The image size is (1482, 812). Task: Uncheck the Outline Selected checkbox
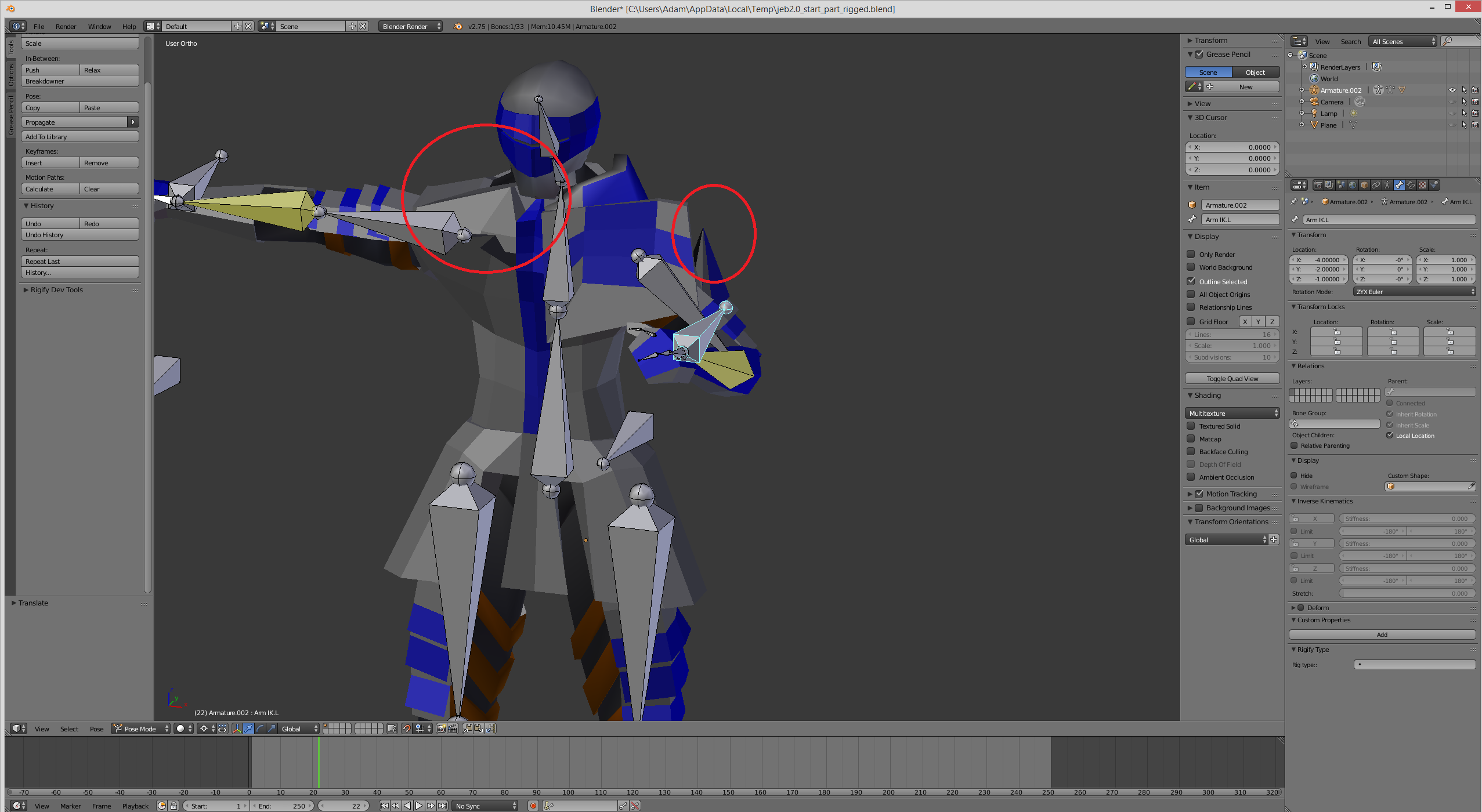coord(1191,281)
